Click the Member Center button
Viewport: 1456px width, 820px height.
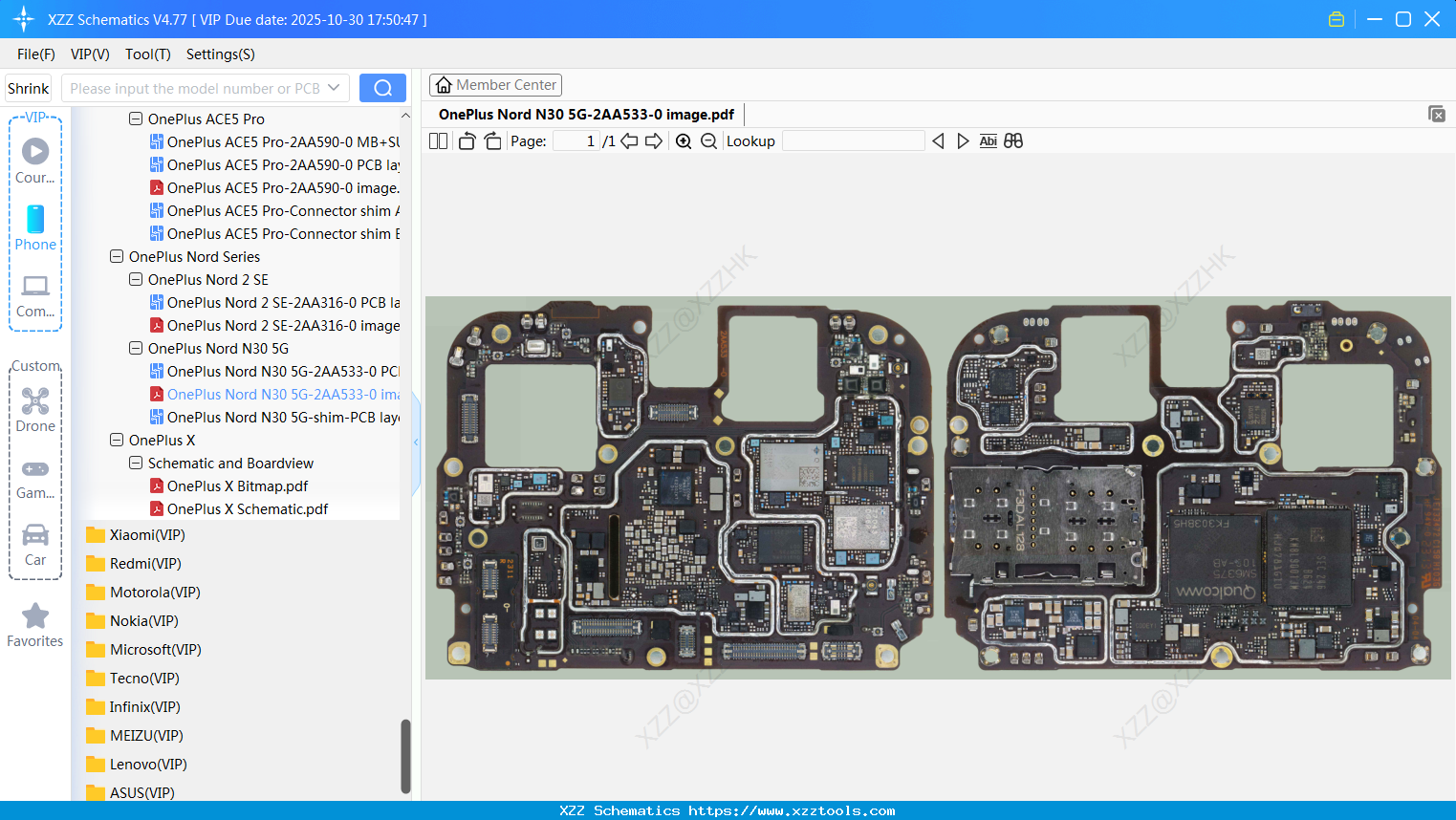click(495, 84)
